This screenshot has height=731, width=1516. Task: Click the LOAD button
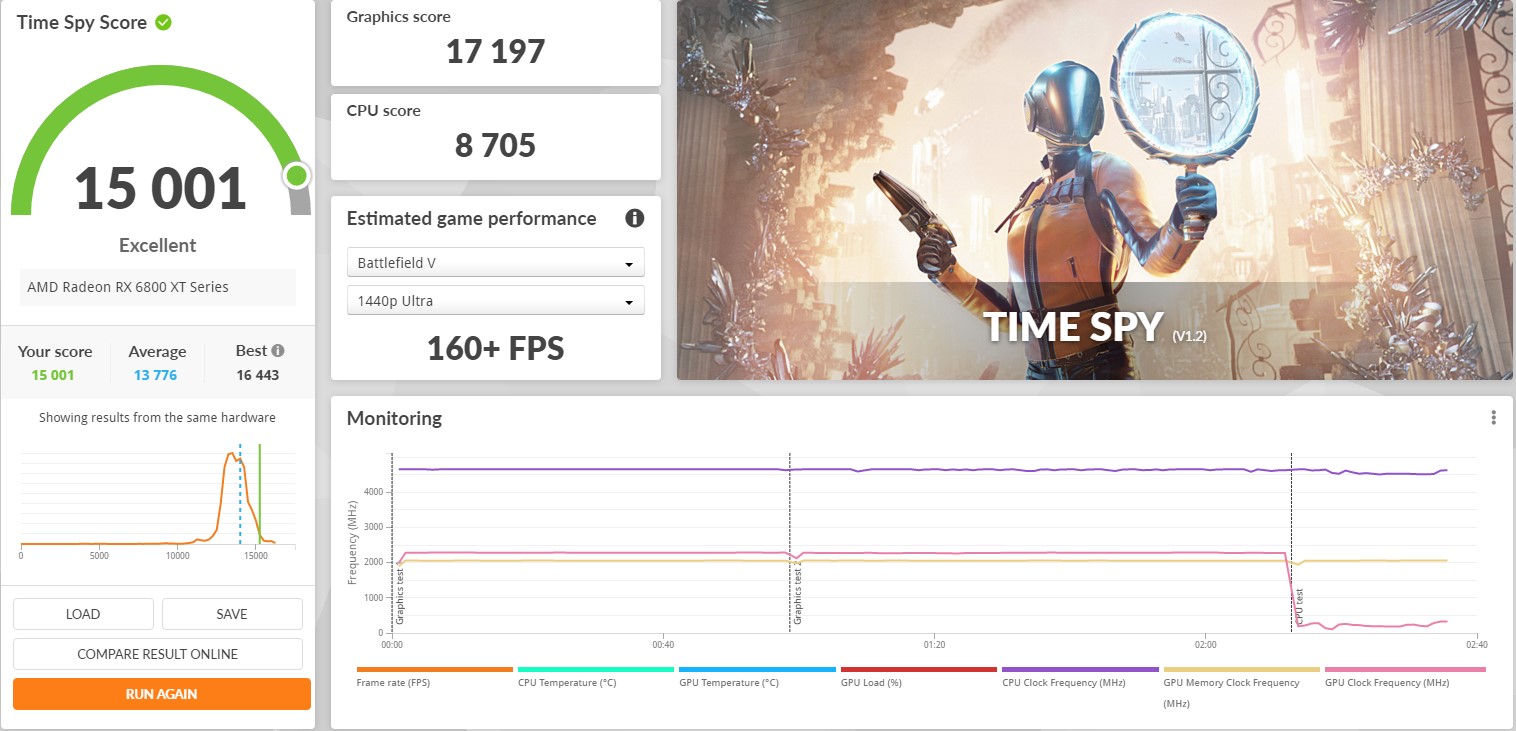pyautogui.click(x=83, y=613)
